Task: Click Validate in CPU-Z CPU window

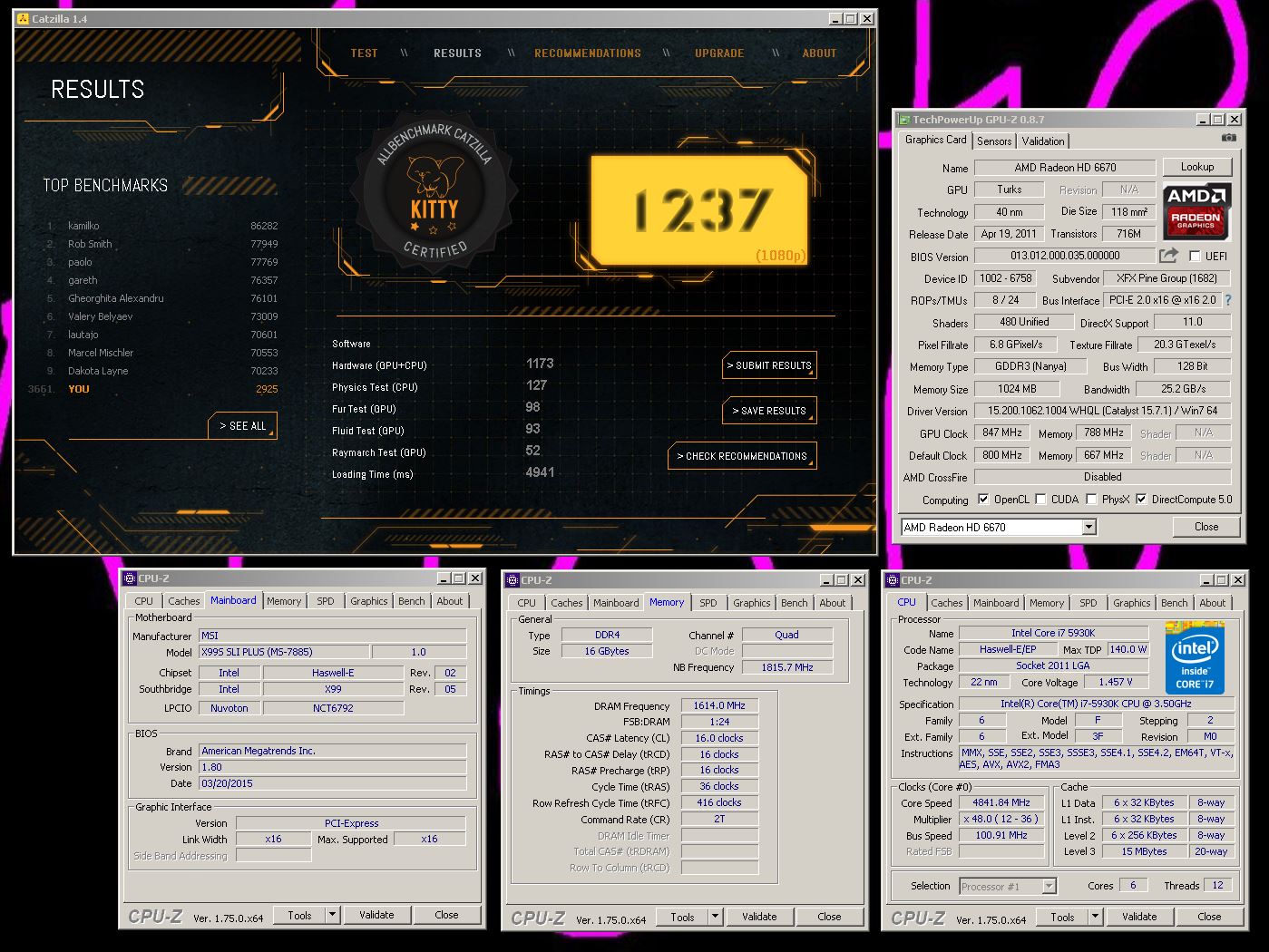Action: tap(1139, 917)
